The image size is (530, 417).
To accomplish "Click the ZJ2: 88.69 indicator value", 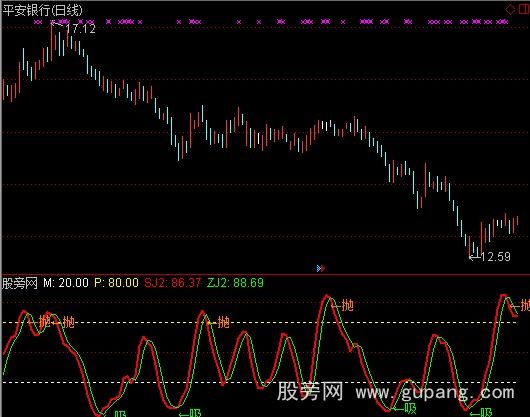I will point(235,283).
